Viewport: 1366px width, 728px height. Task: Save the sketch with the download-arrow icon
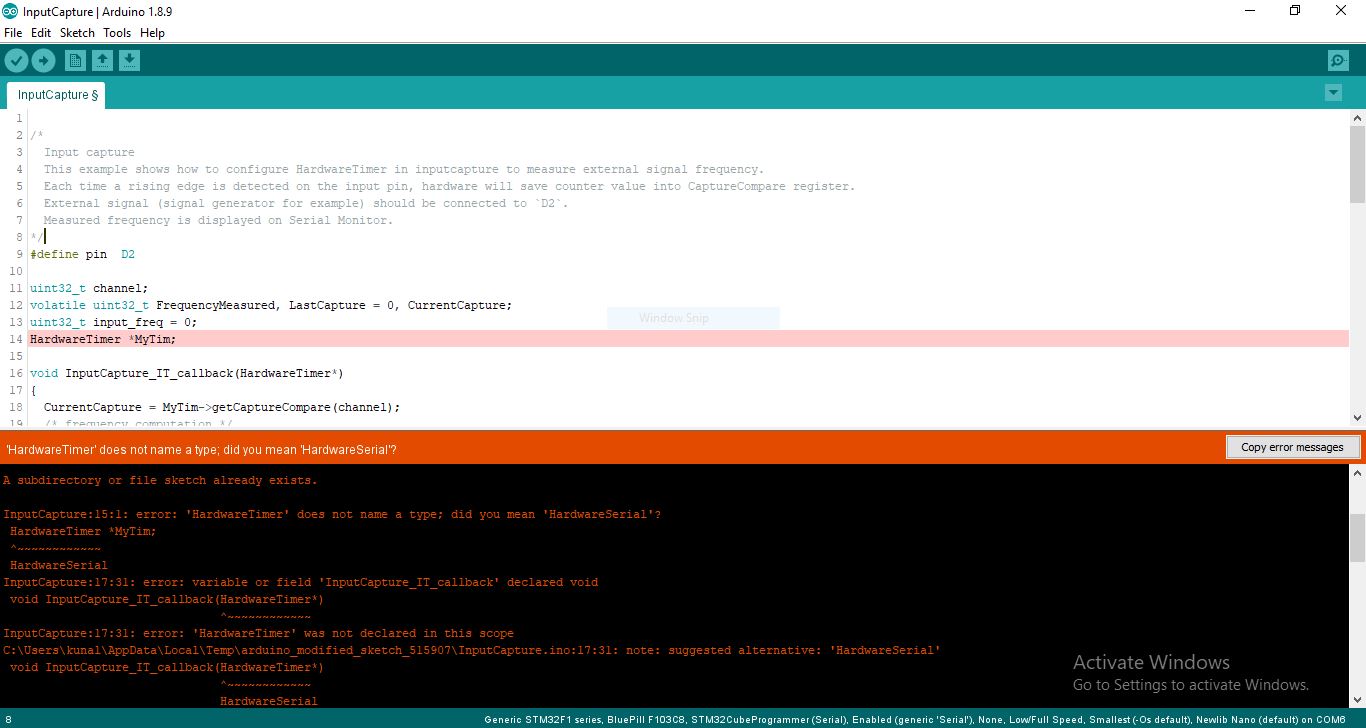click(129, 60)
